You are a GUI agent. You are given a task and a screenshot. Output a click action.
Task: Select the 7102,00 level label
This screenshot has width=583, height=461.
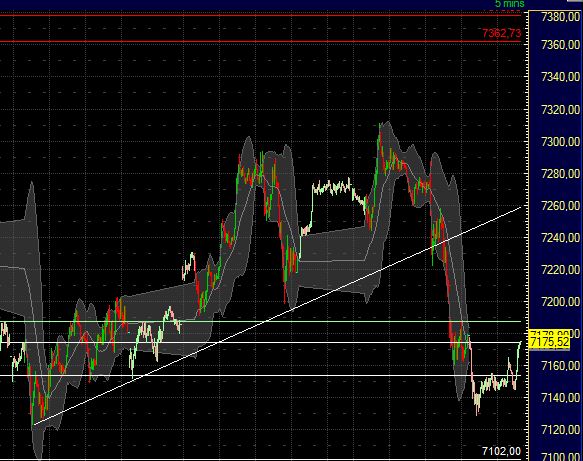click(x=501, y=451)
